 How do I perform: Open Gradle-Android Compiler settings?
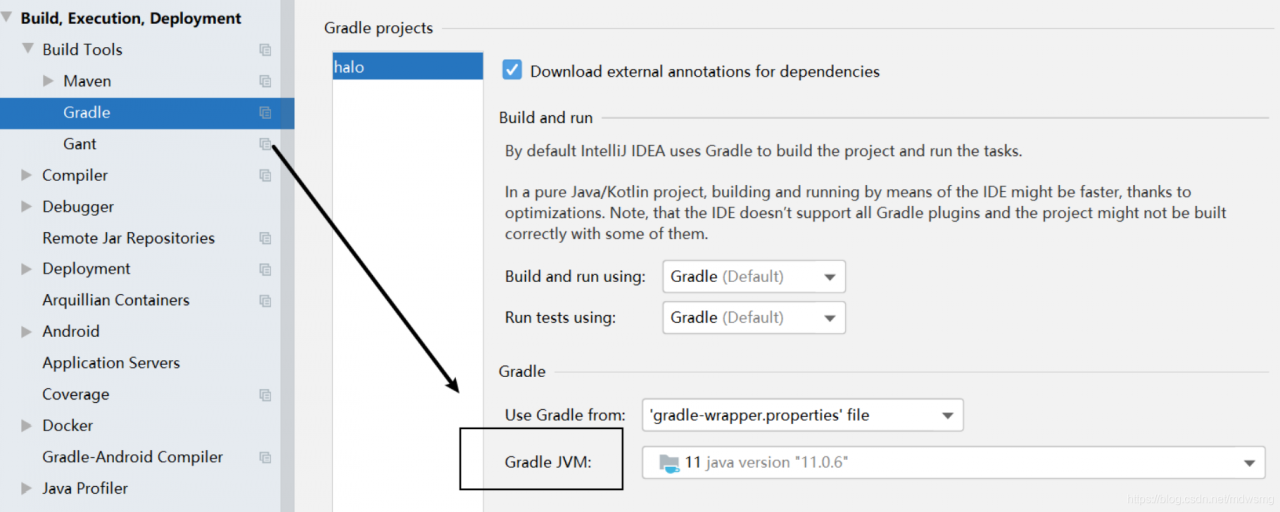pyautogui.click(x=133, y=457)
